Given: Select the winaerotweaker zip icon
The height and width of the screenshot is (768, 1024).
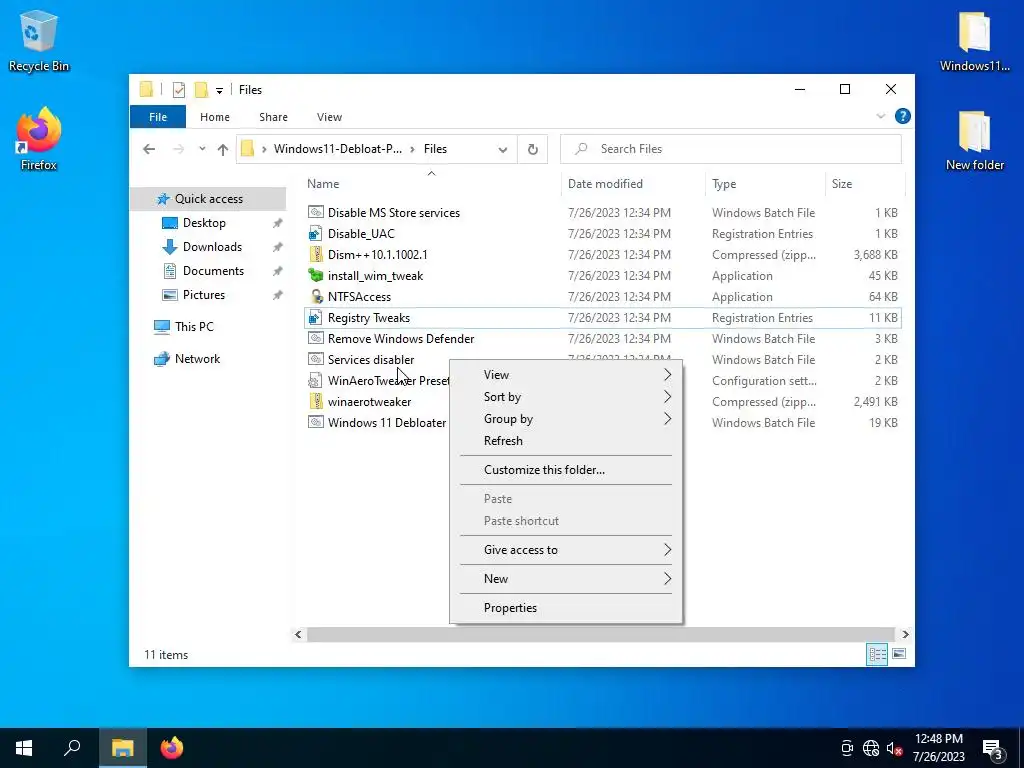Looking at the screenshot, I should [316, 401].
